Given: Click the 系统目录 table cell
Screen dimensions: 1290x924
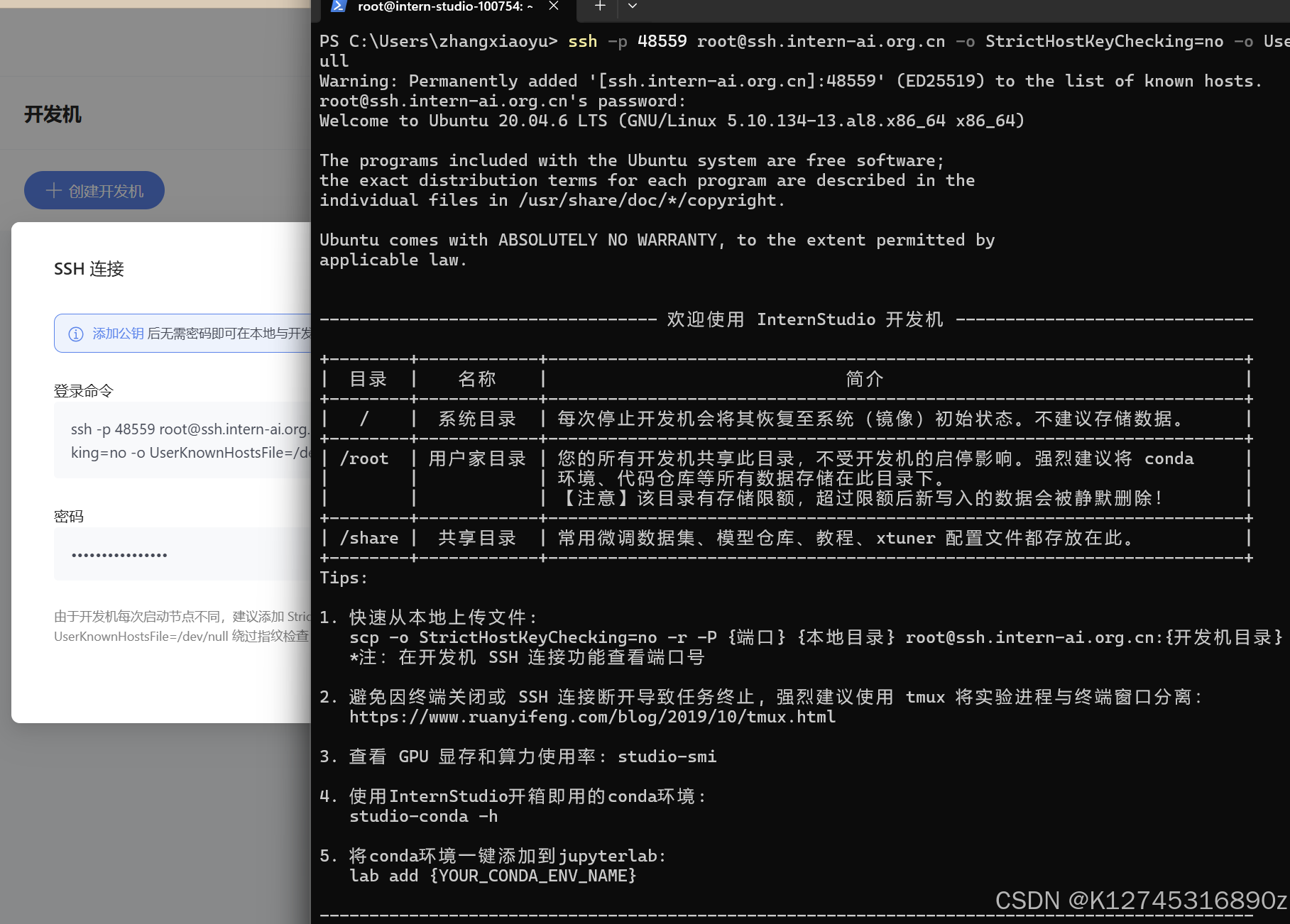Looking at the screenshot, I should 477,419.
